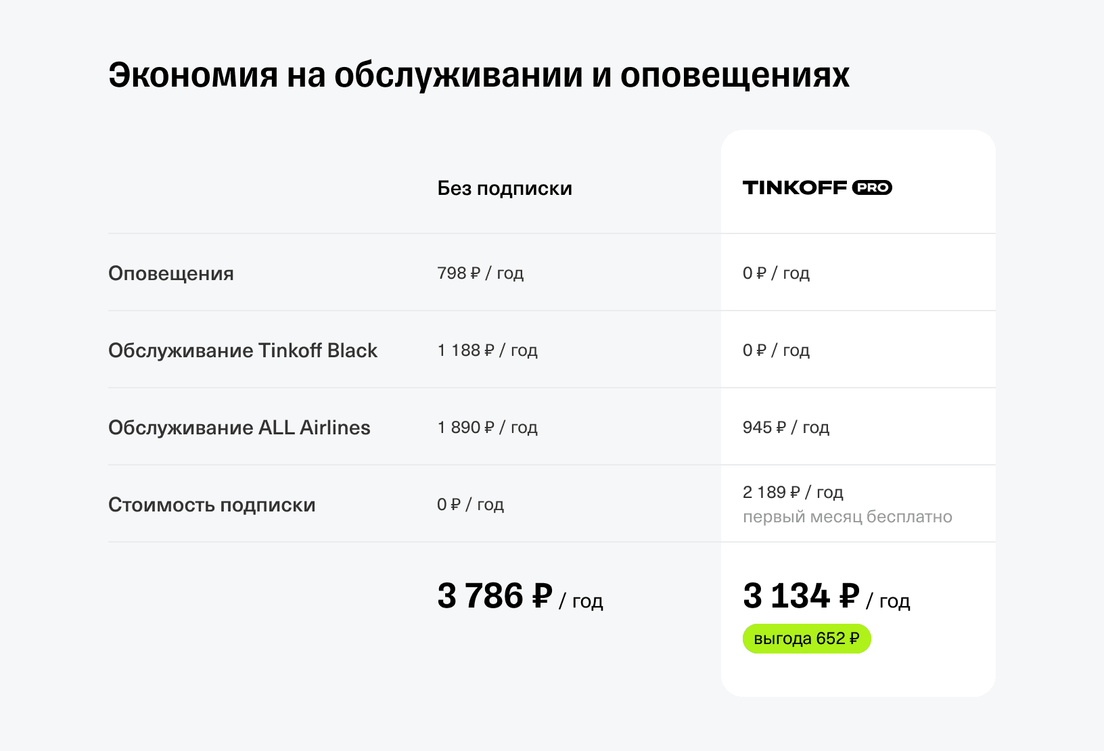Select 'Обслуживание ALL Airlines' row label
Screen dimensions: 1104x751
point(239,427)
